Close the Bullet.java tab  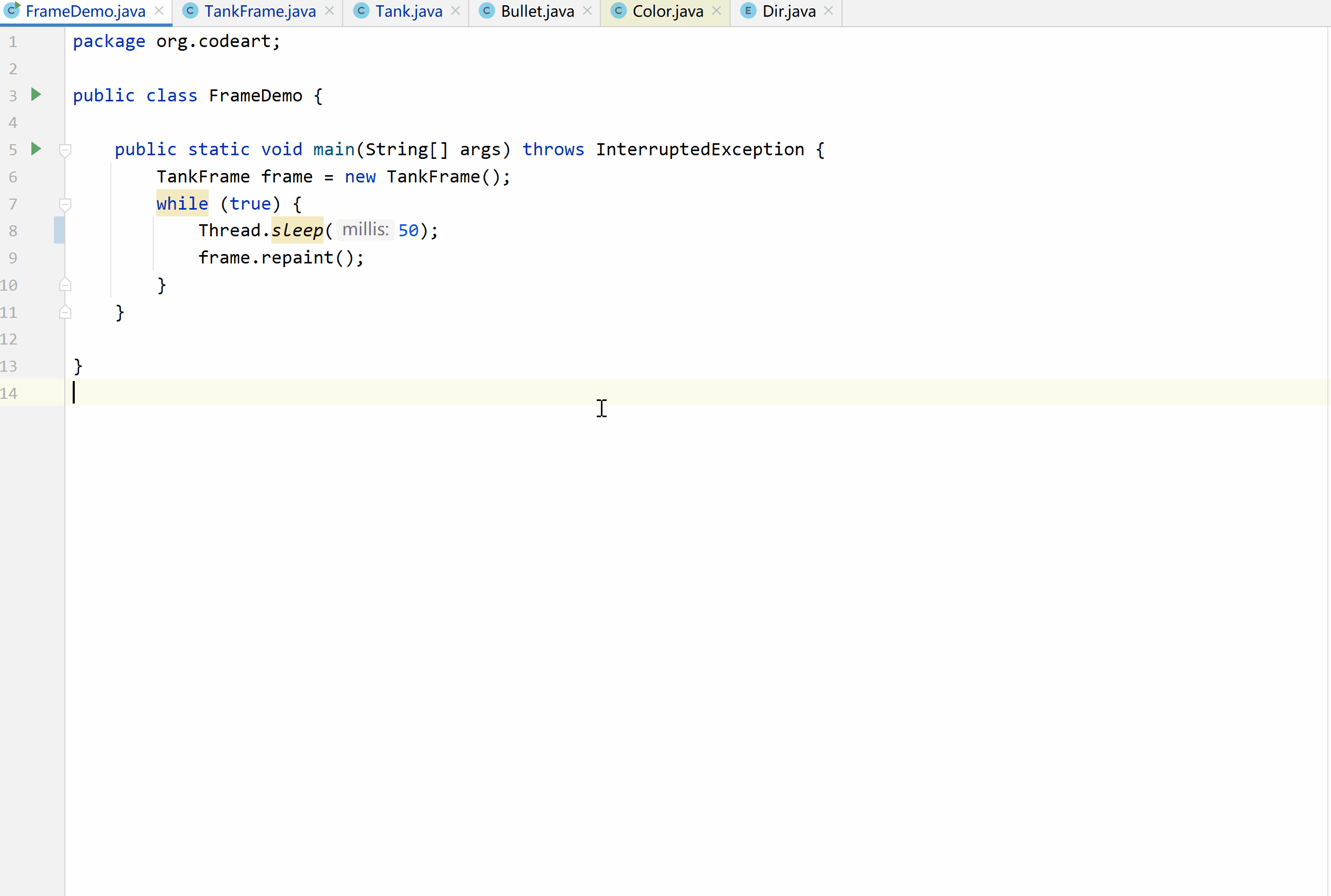tap(587, 11)
